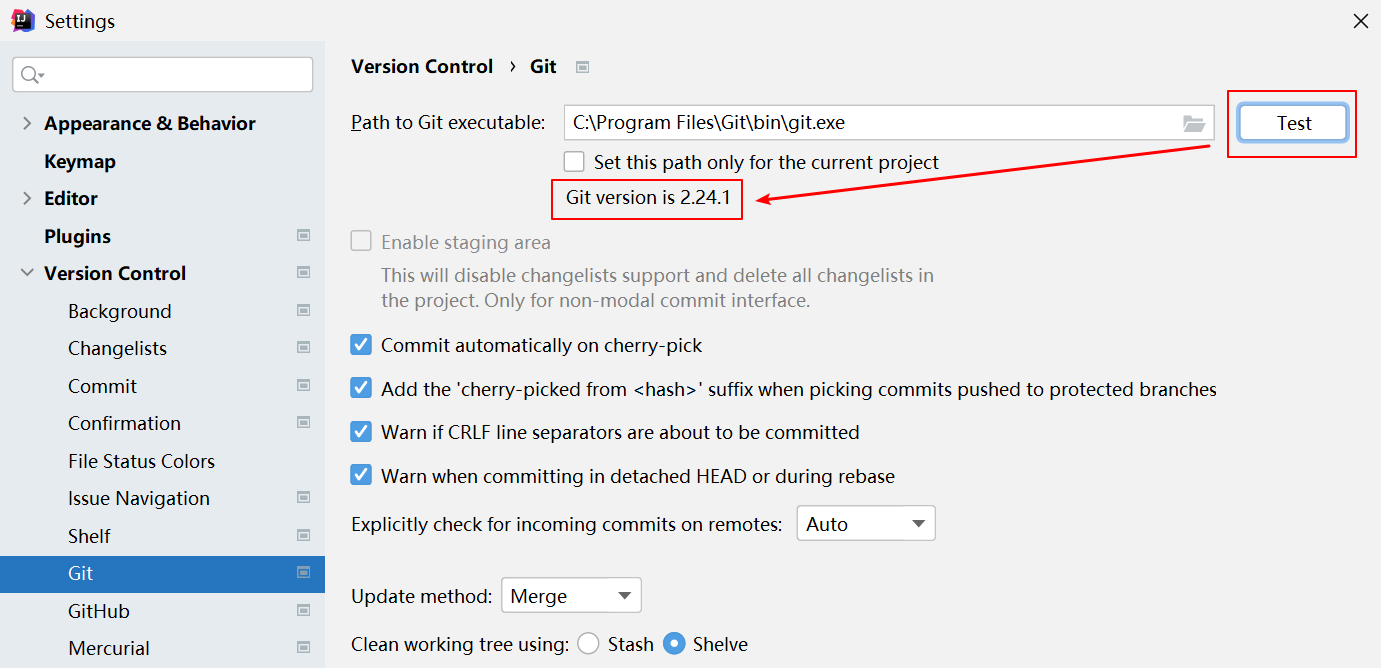
Task: Click the Test button
Action: [1293, 123]
